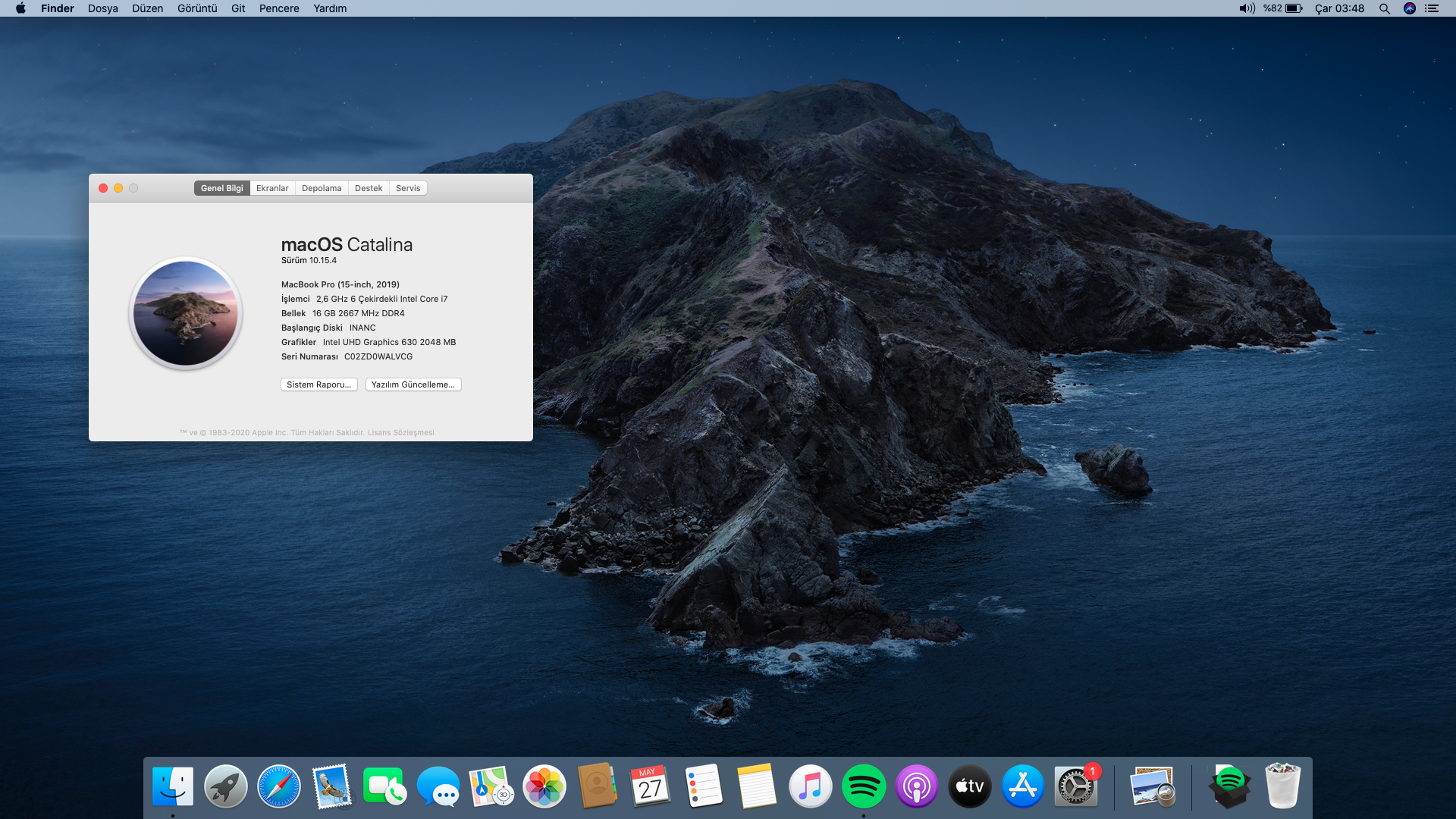1456x819 pixels.
Task: Launch Podcasts app from dock
Action: coord(916,786)
